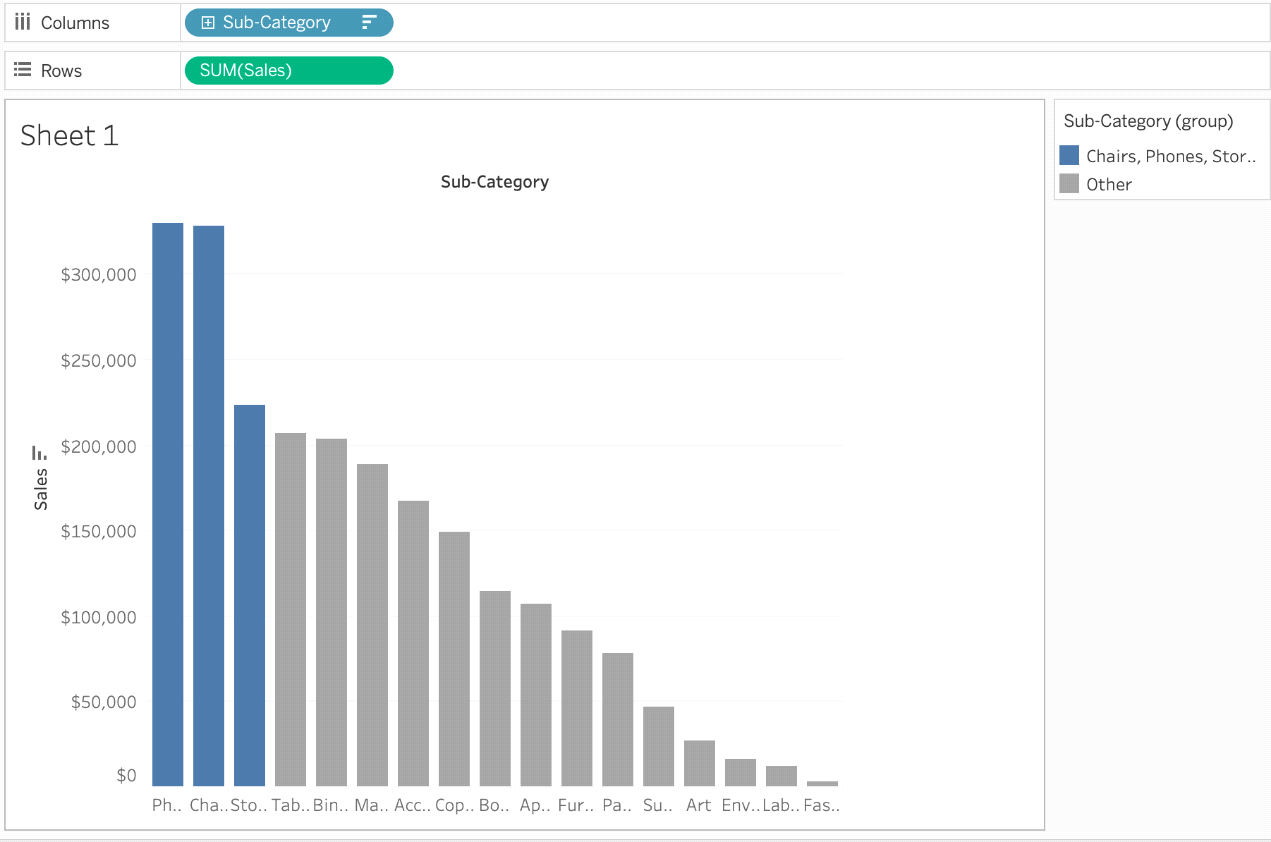Click the Cha.. axis label
Image resolution: width=1271 pixels, height=842 pixels.
coord(208,804)
